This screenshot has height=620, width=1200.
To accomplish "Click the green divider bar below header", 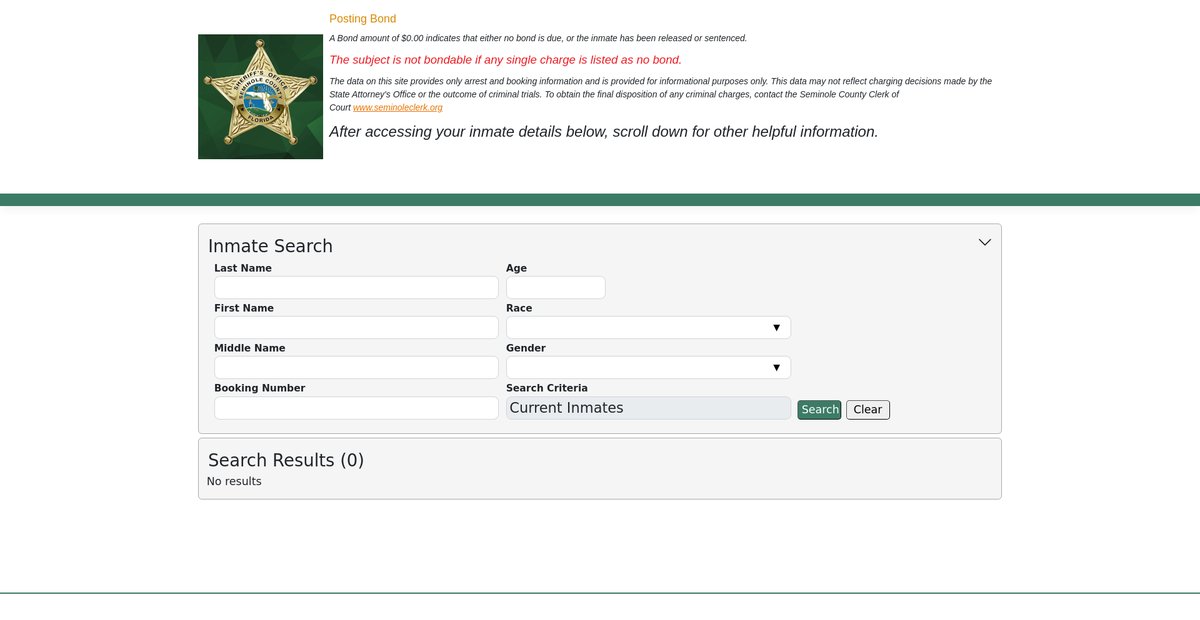I will pyautogui.click(x=600, y=200).
